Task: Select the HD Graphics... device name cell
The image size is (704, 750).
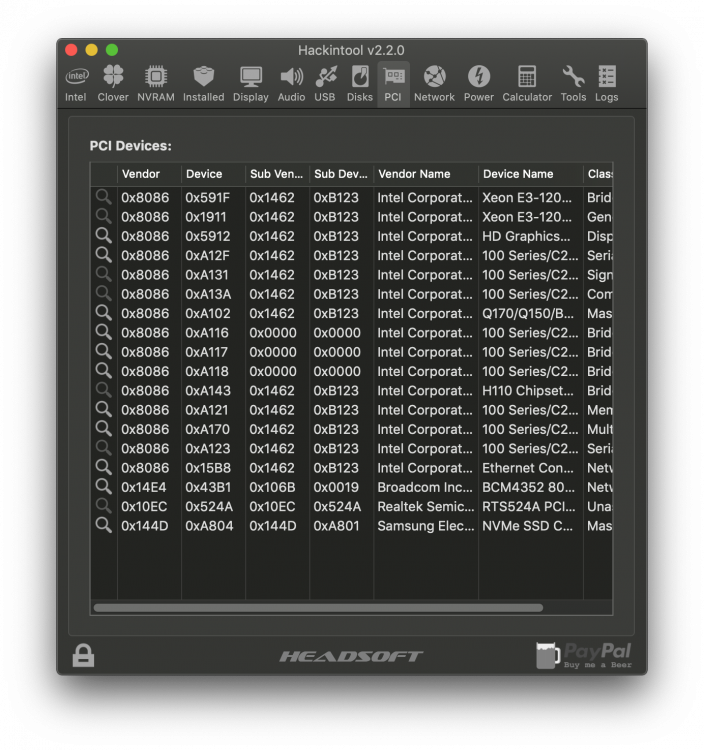Action: pyautogui.click(x=526, y=236)
